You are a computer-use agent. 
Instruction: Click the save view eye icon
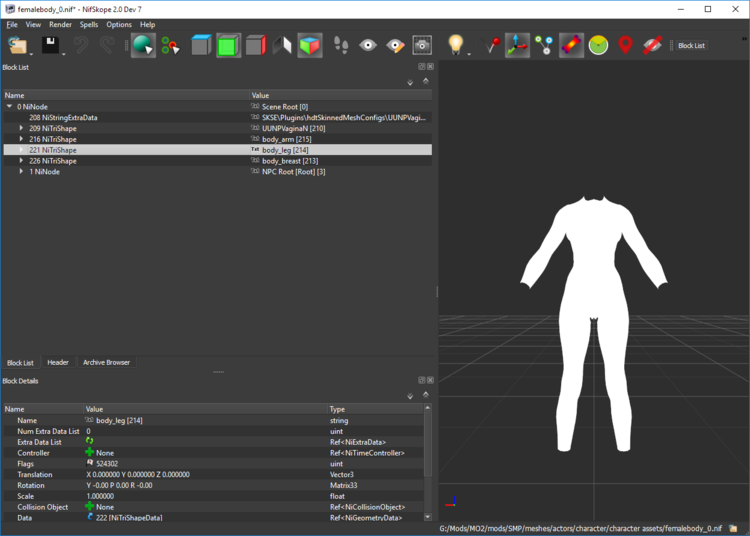click(x=368, y=45)
